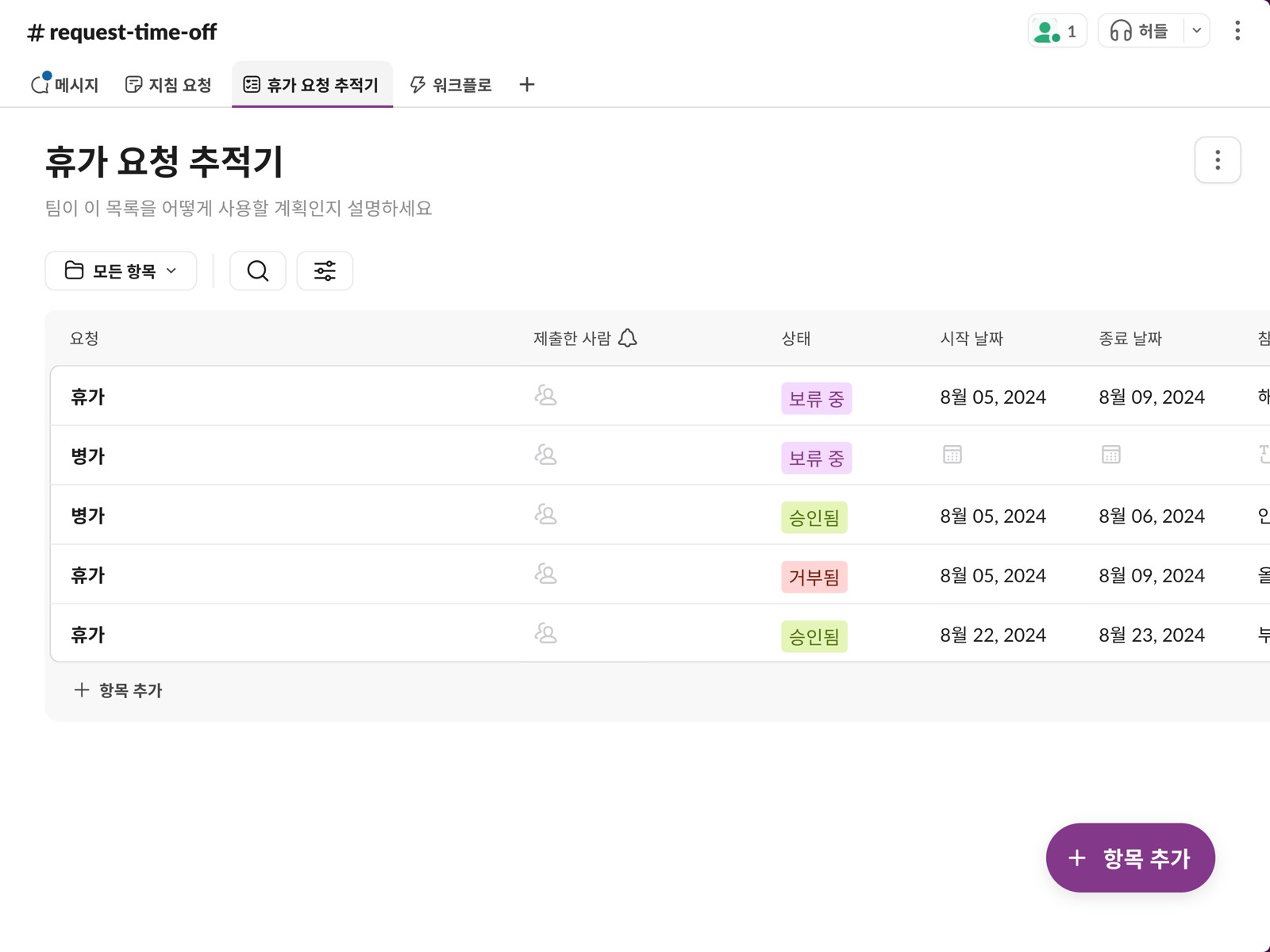Click the 상태 column header
1270x952 pixels.
click(x=796, y=338)
